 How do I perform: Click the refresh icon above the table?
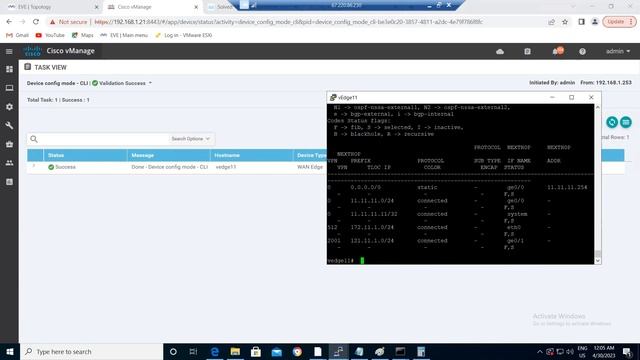click(611, 122)
